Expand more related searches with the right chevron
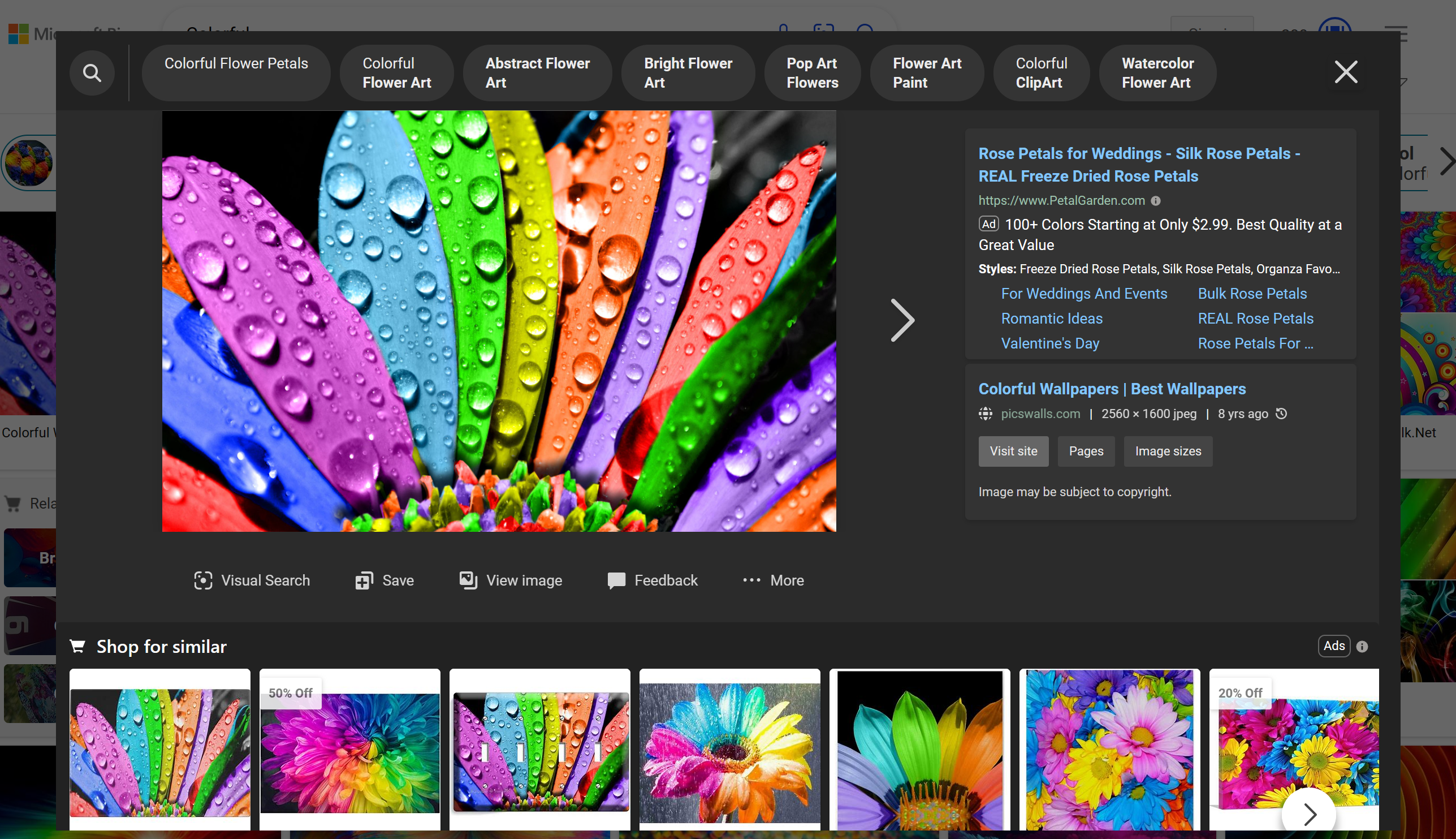1456x839 pixels. pyautogui.click(x=1448, y=162)
